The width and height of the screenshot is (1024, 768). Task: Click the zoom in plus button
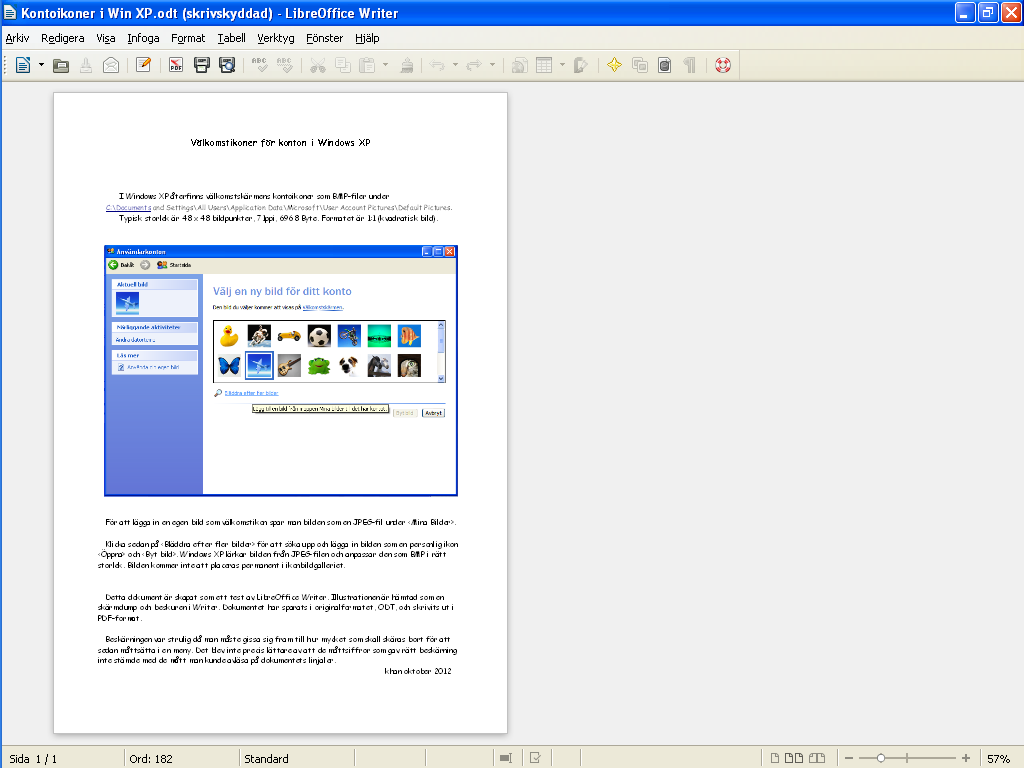coord(966,758)
